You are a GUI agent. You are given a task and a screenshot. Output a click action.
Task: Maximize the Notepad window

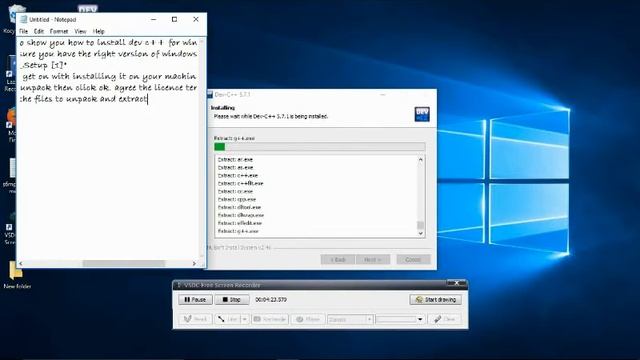click(x=174, y=19)
